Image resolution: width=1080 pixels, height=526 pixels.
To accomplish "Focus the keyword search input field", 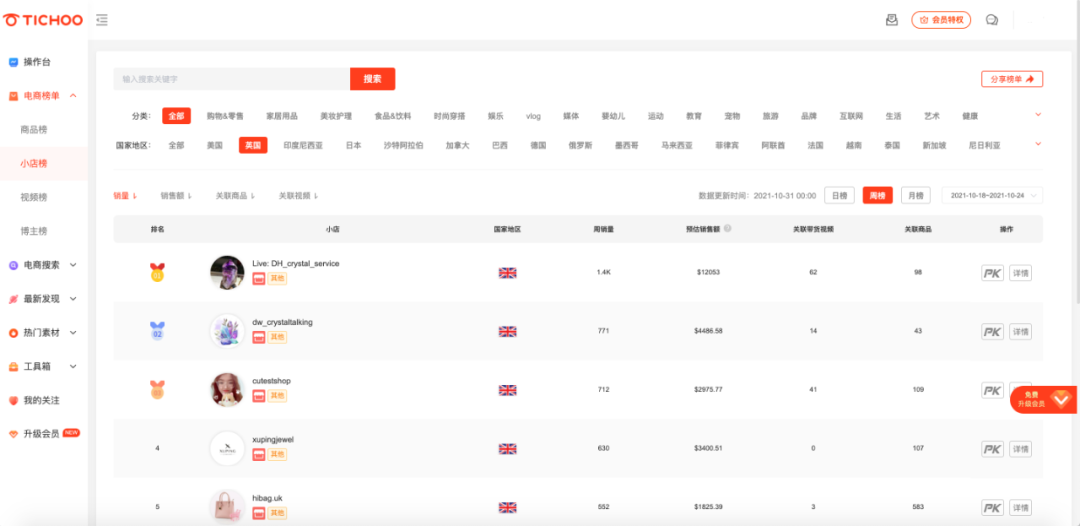I will [x=231, y=79].
